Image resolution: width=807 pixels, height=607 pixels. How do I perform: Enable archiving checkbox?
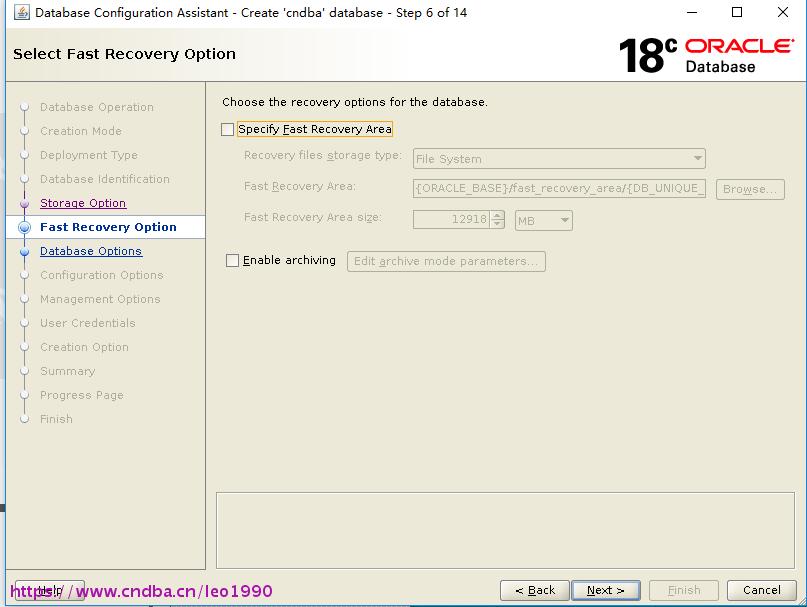tap(233, 261)
